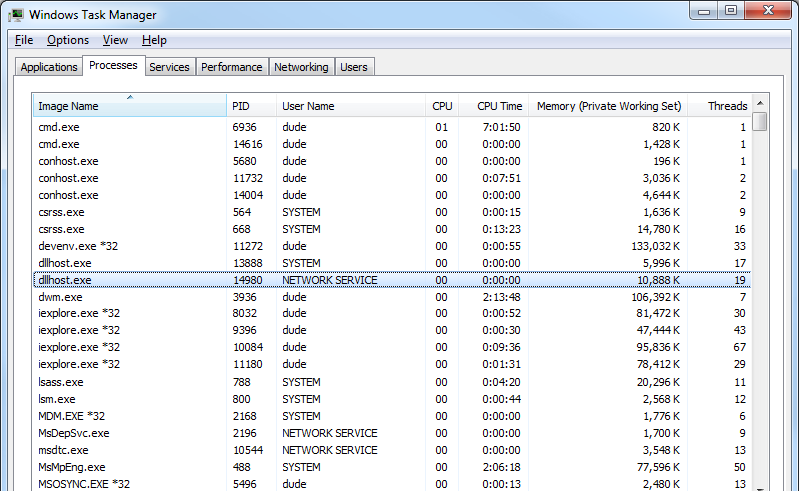Image resolution: width=800 pixels, height=491 pixels.
Task: Sort by User Name column header
Action: [351, 106]
